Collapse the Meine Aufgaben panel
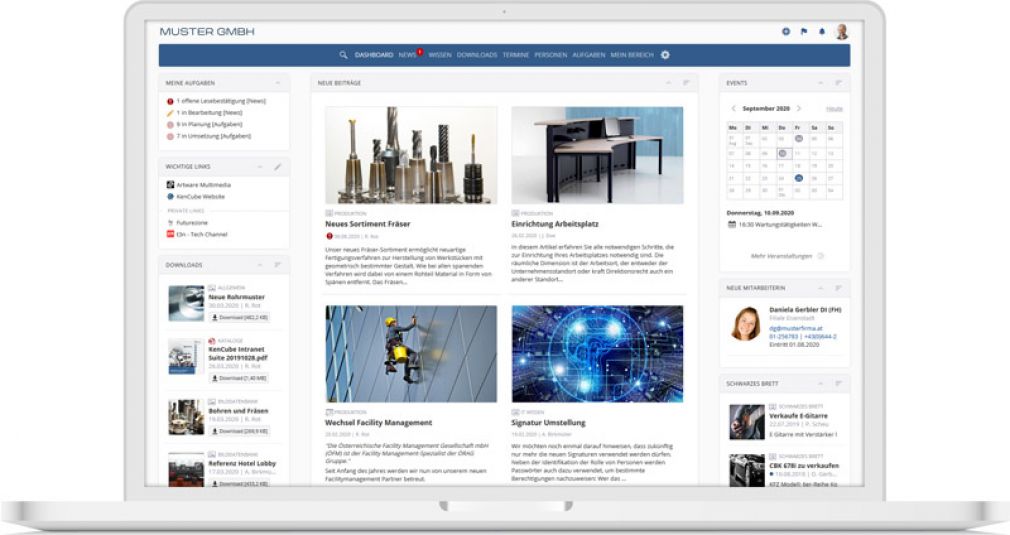 (278, 83)
